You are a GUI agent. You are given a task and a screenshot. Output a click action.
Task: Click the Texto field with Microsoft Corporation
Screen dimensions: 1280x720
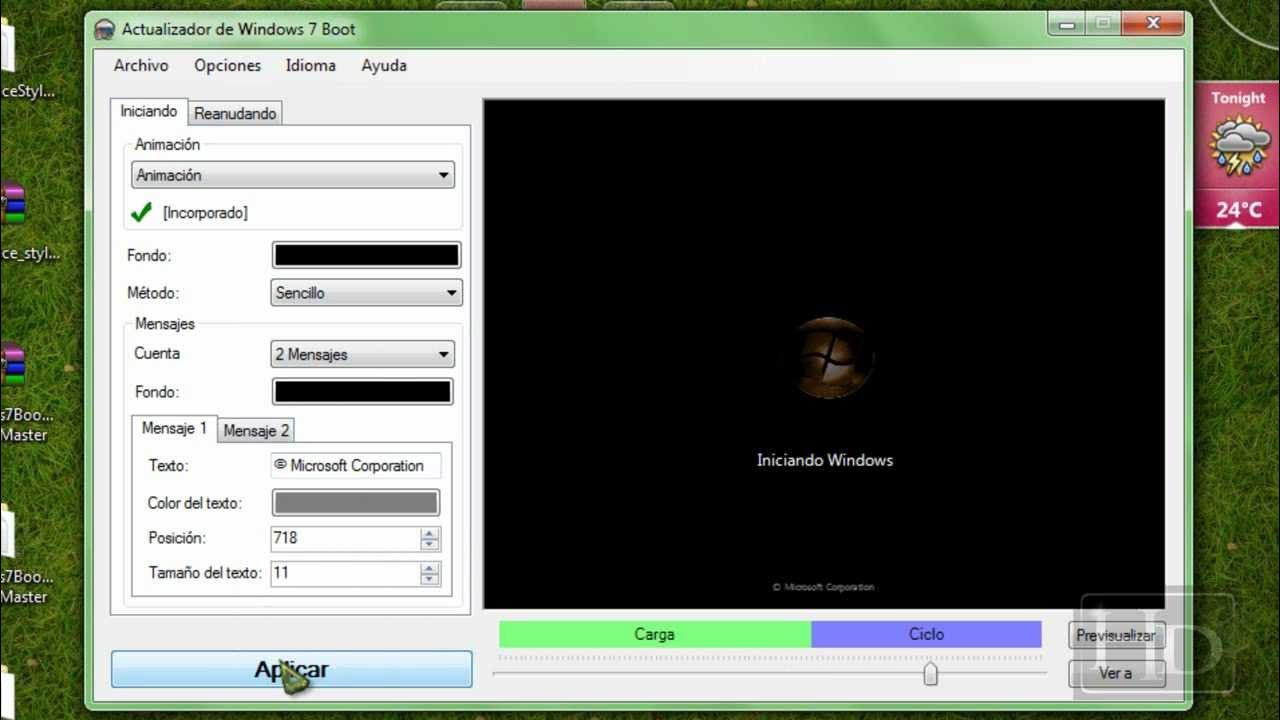(356, 465)
